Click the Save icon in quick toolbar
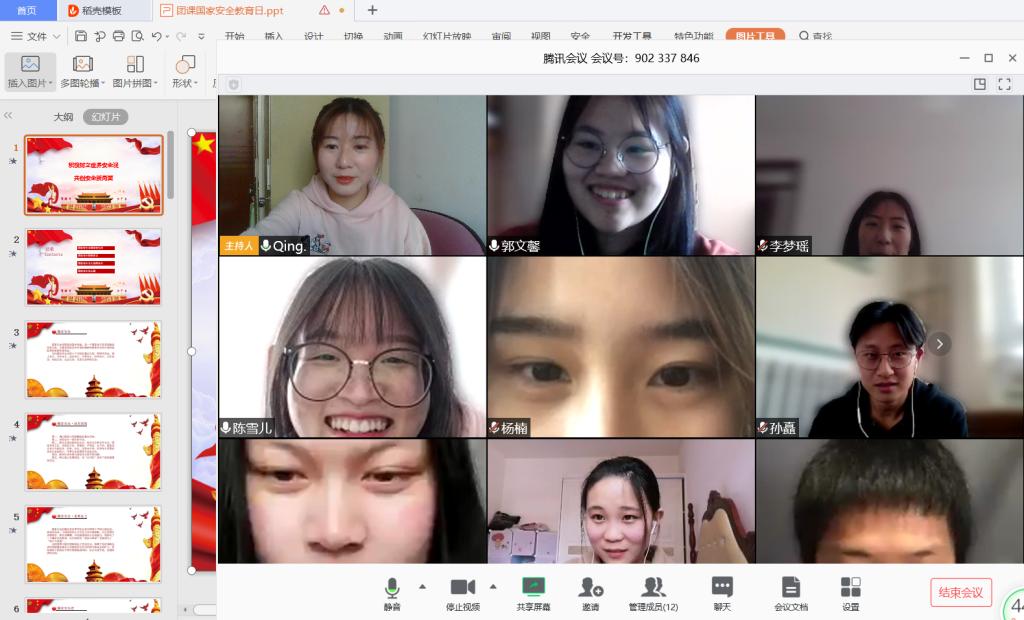This screenshot has height=620, width=1024. (80, 36)
